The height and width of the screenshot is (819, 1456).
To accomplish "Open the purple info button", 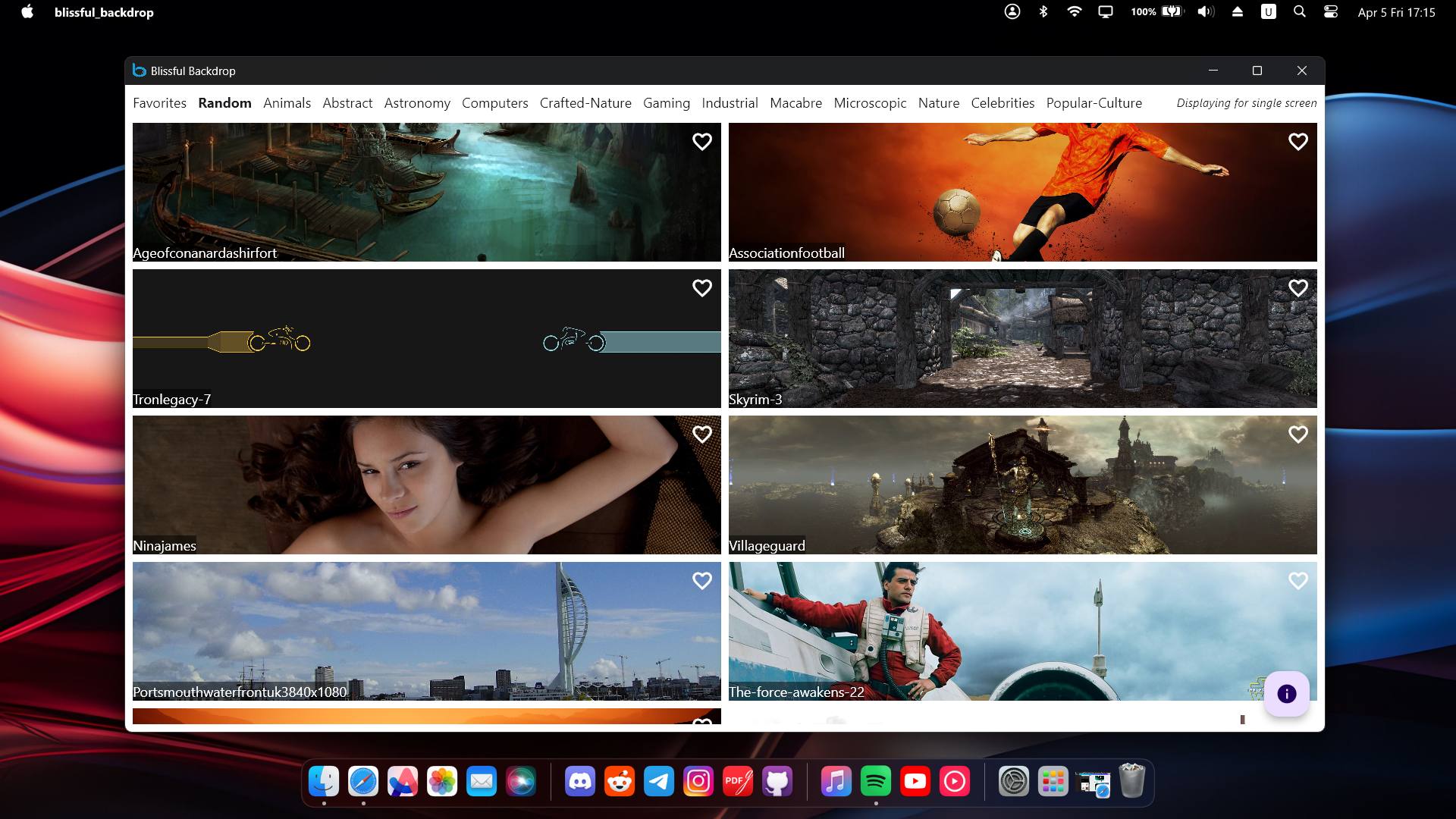I will coord(1286,694).
